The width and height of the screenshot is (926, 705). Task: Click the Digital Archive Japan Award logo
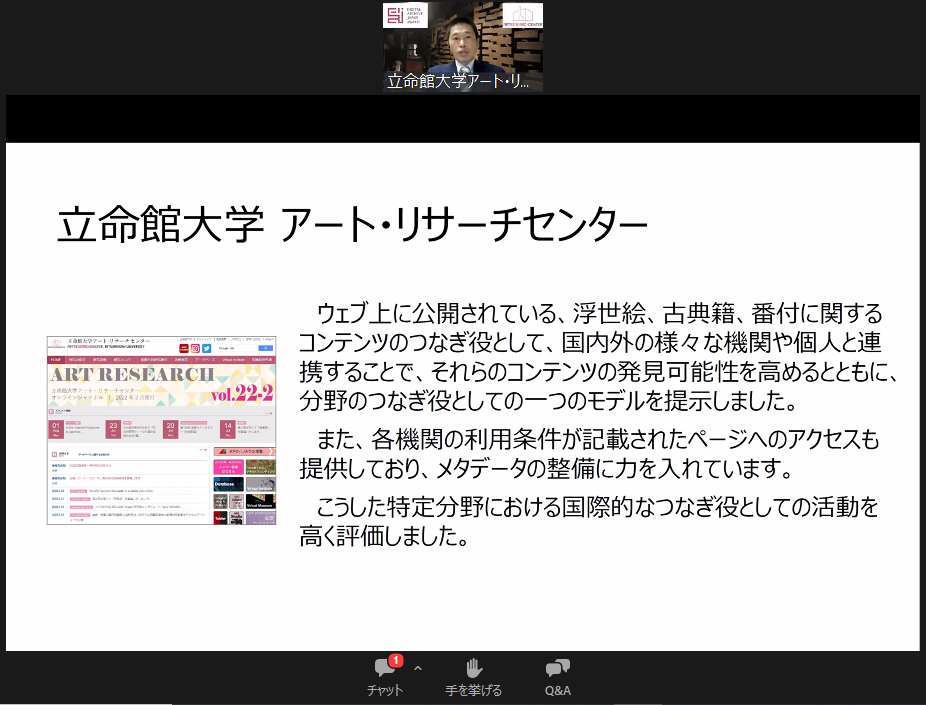[x=405, y=15]
